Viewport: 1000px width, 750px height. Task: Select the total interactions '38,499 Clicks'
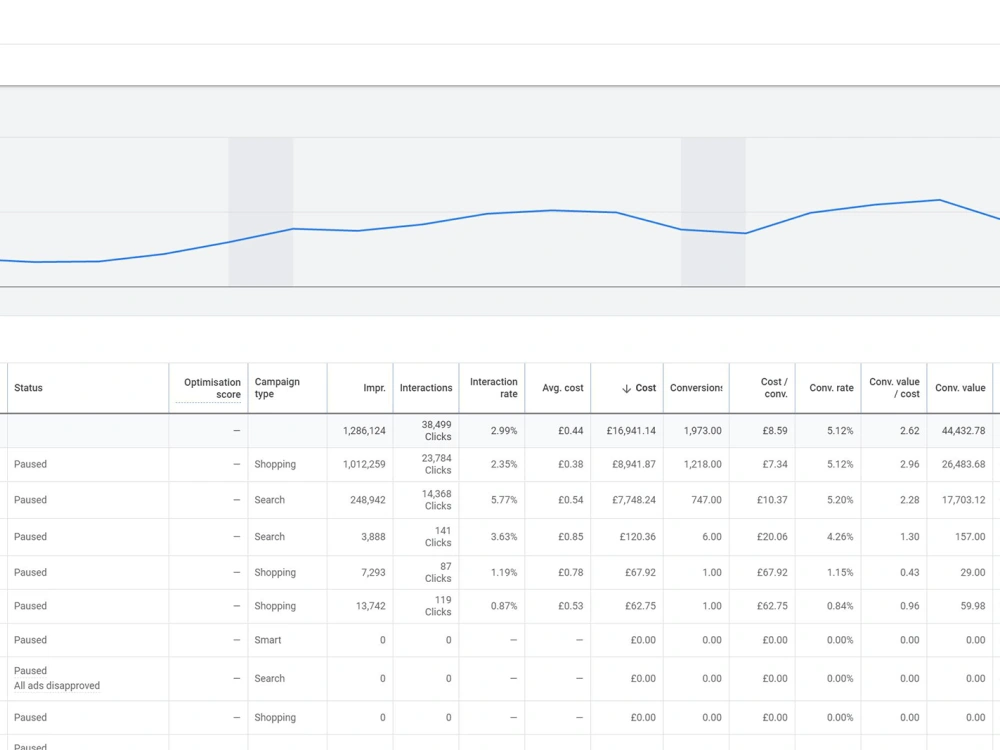pos(437,430)
